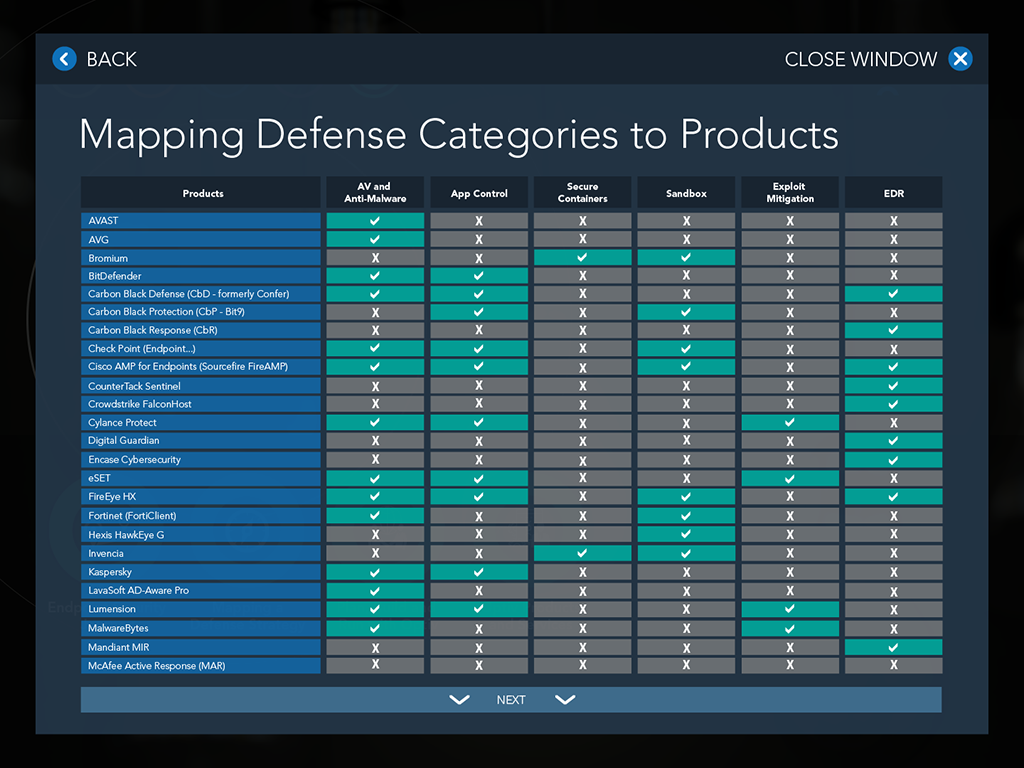Select the FireEye HX row
Viewport: 1024px width, 768px height.
click(x=200, y=497)
